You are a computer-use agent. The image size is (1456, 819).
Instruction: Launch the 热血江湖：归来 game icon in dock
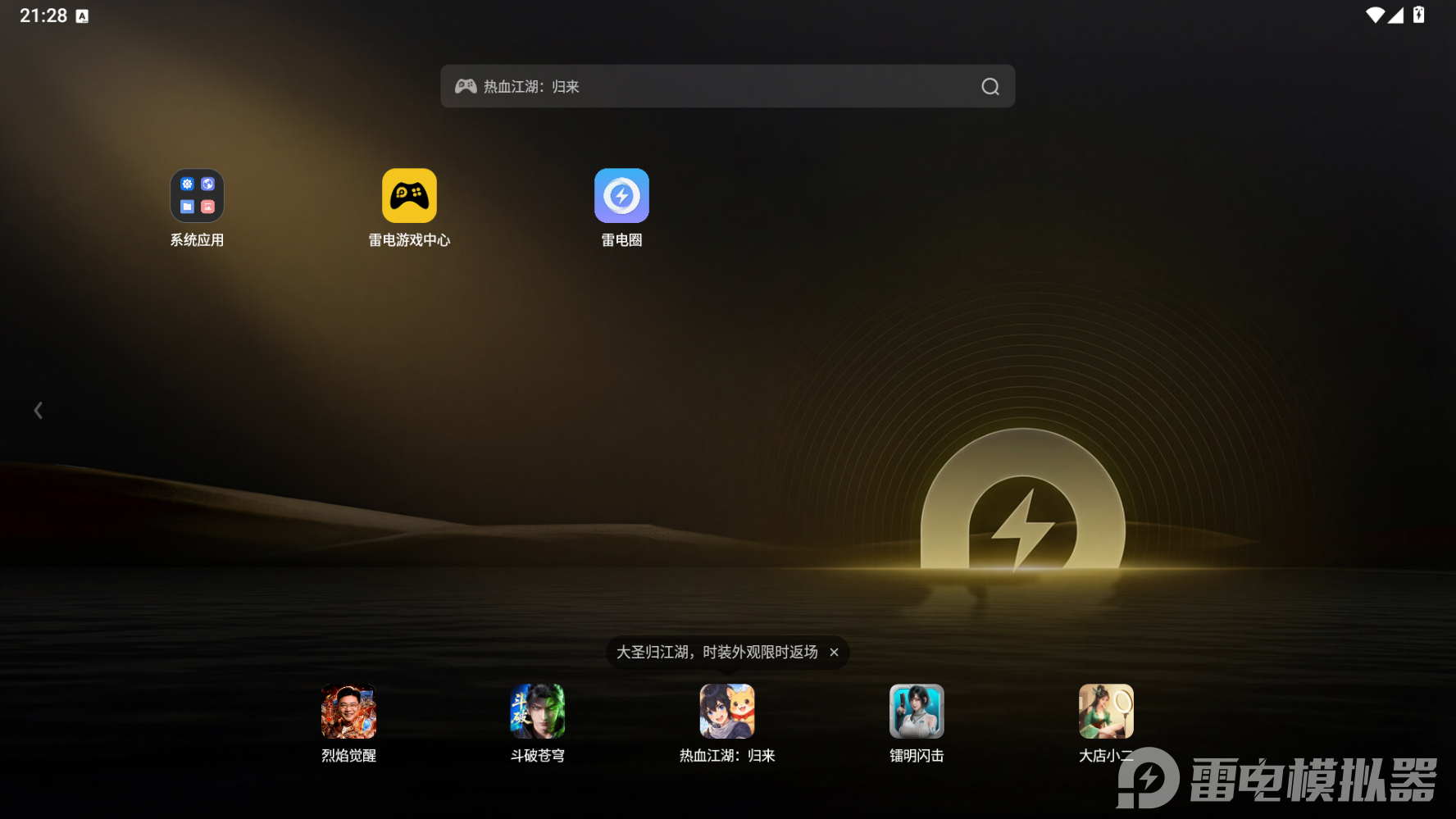coord(727,712)
